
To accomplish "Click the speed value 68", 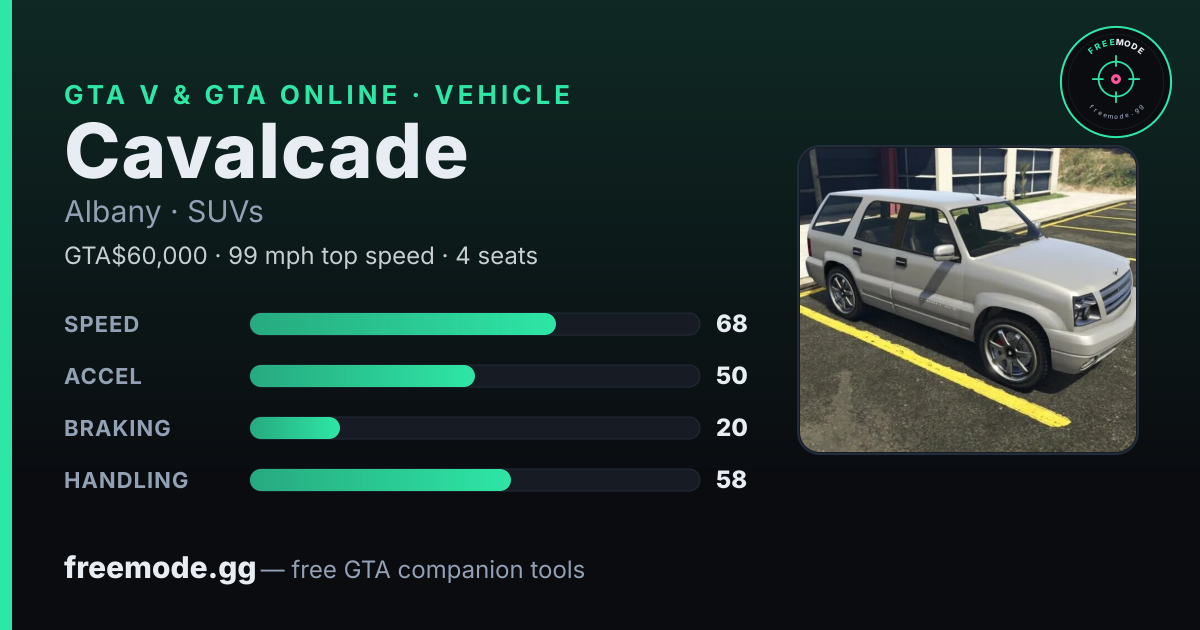I will pos(732,324).
